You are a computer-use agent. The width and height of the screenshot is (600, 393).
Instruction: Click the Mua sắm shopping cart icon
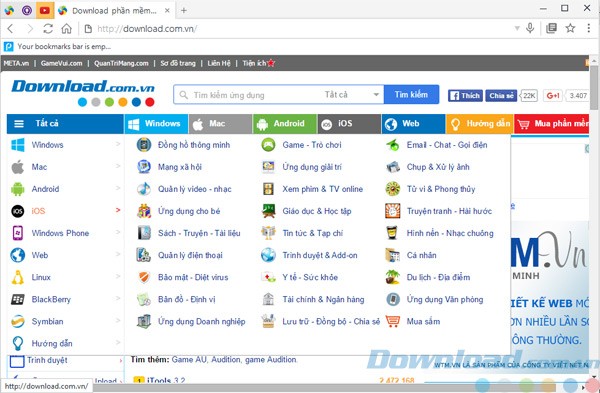tap(393, 321)
